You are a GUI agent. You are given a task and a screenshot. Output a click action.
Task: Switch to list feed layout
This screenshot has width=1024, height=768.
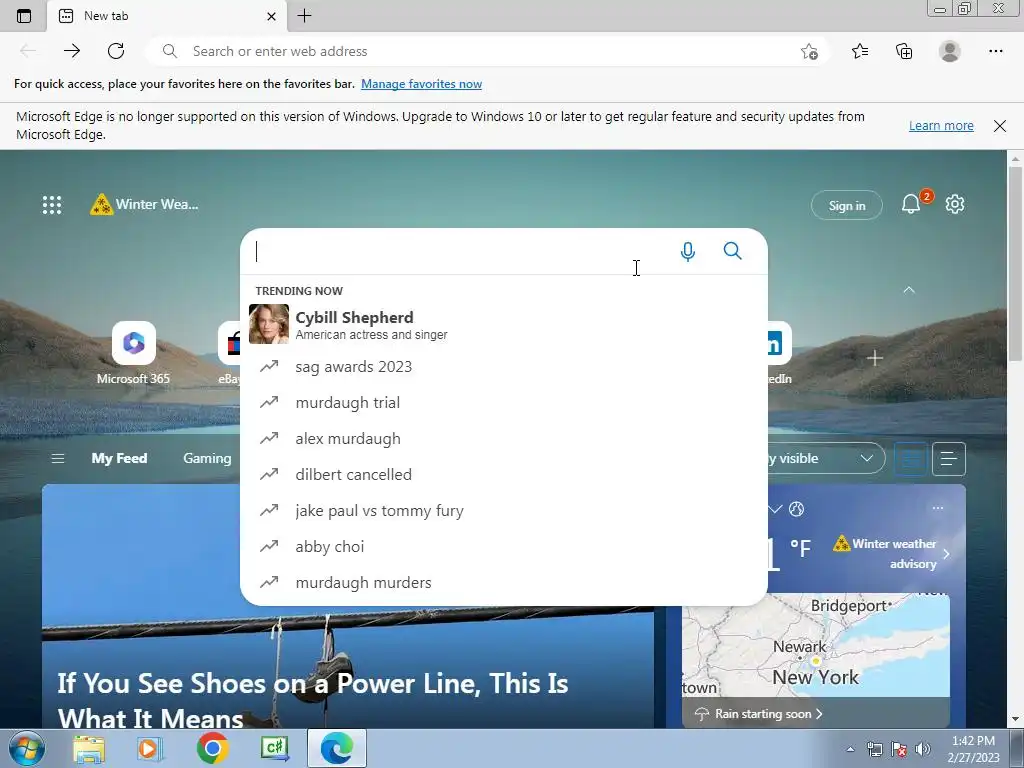pyautogui.click(x=949, y=459)
